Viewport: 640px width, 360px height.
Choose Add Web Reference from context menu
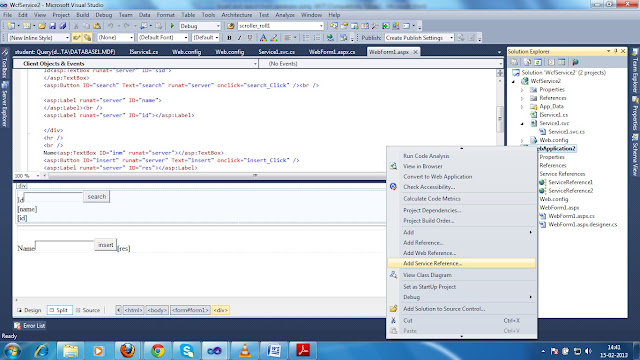[x=462, y=253]
